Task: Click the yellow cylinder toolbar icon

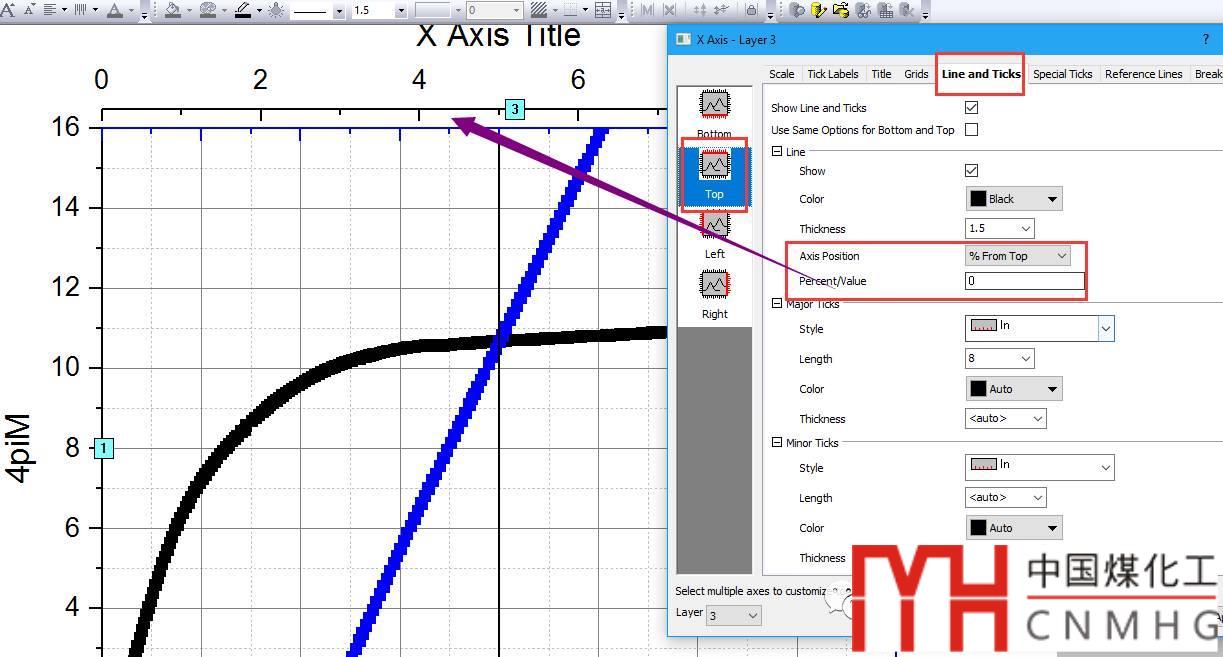Action: 818,10
